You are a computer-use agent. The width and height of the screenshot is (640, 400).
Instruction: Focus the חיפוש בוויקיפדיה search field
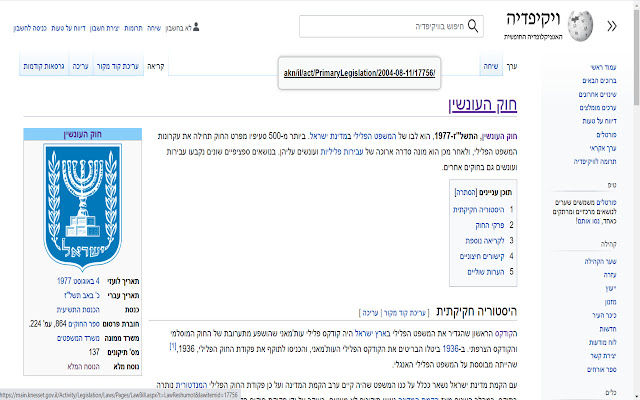391,27
